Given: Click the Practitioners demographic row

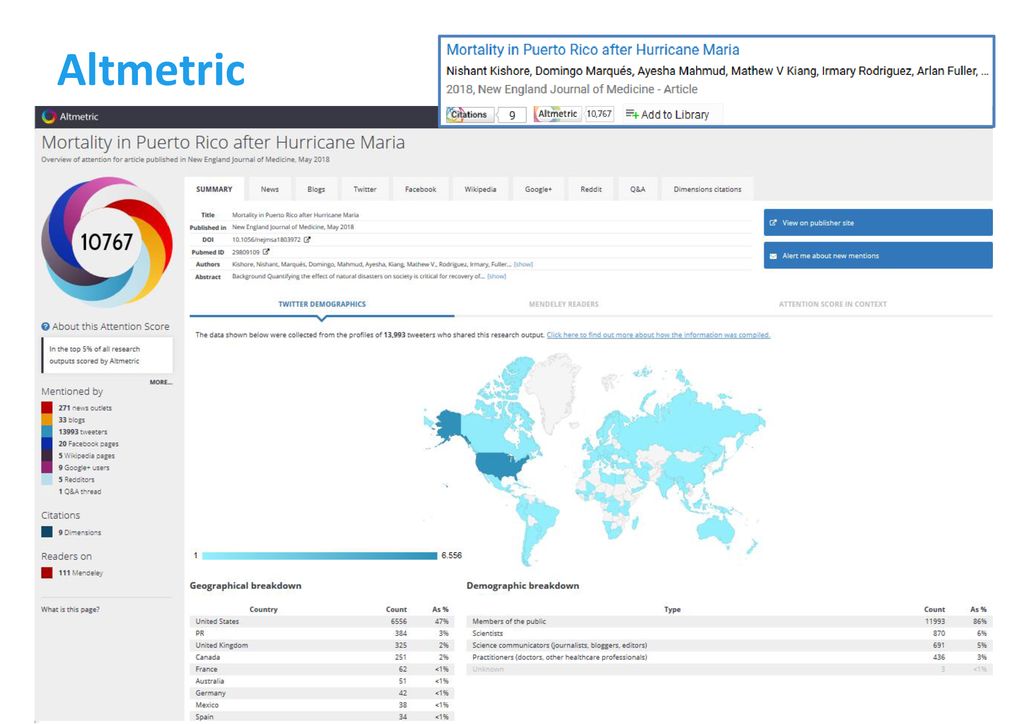Looking at the screenshot, I should 729,657.
